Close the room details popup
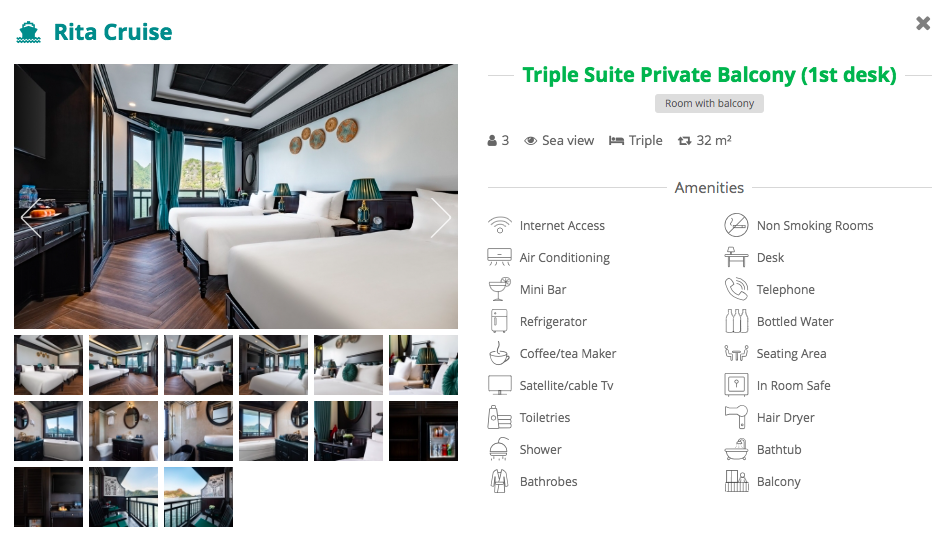 point(923,23)
